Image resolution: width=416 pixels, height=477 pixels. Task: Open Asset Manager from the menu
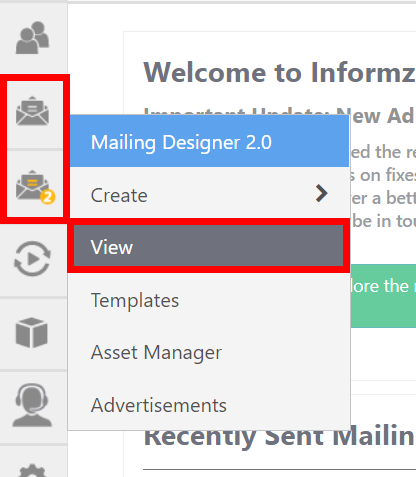point(209,352)
